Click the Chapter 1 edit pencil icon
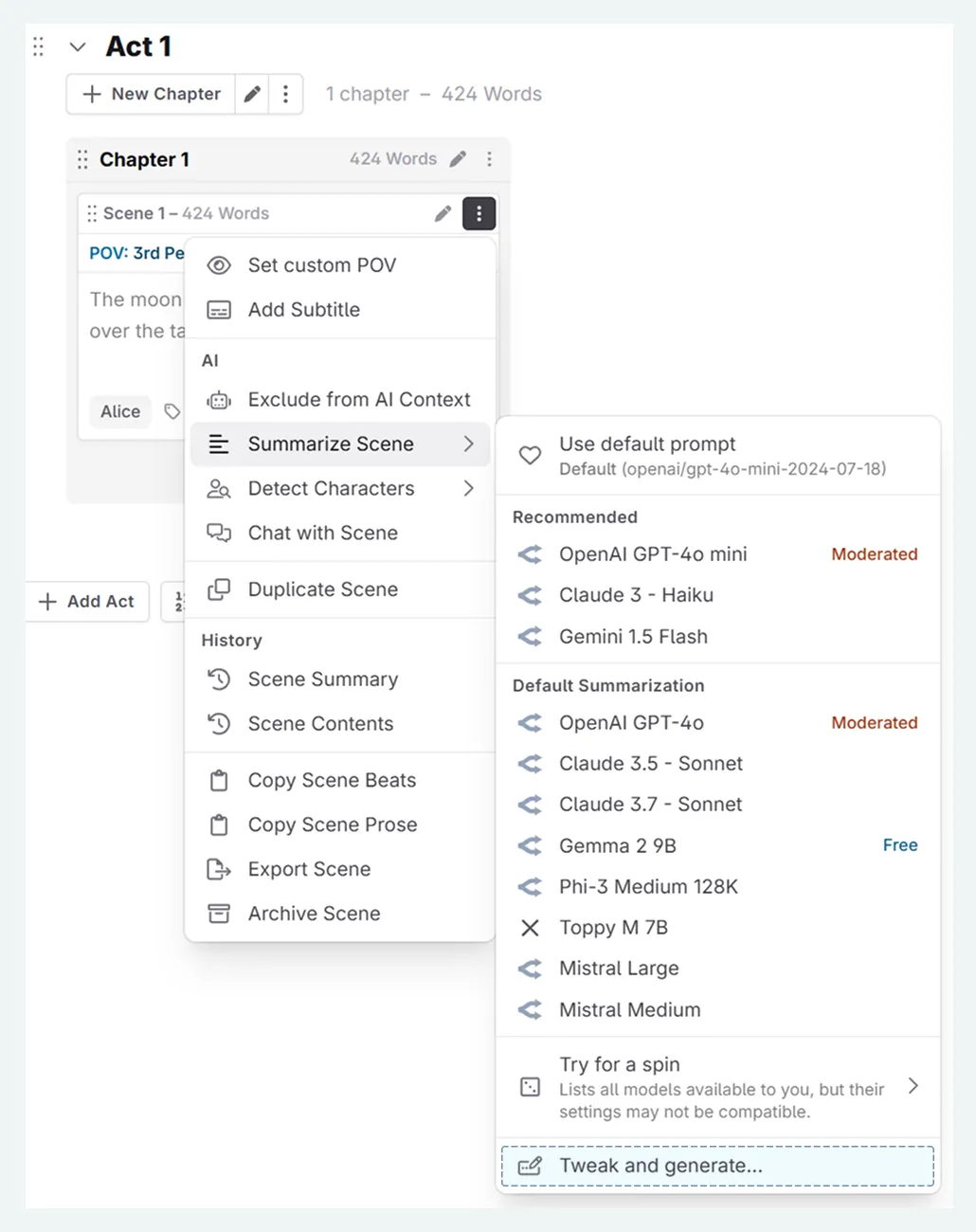This screenshot has height=1232, width=976. coord(458,159)
